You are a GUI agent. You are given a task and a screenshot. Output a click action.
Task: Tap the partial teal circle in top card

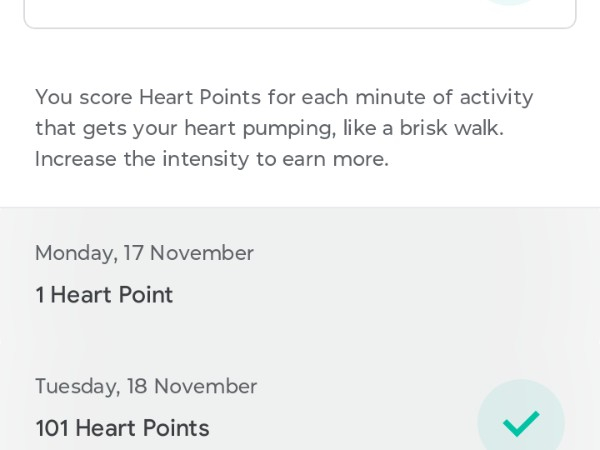[x=510, y=3]
